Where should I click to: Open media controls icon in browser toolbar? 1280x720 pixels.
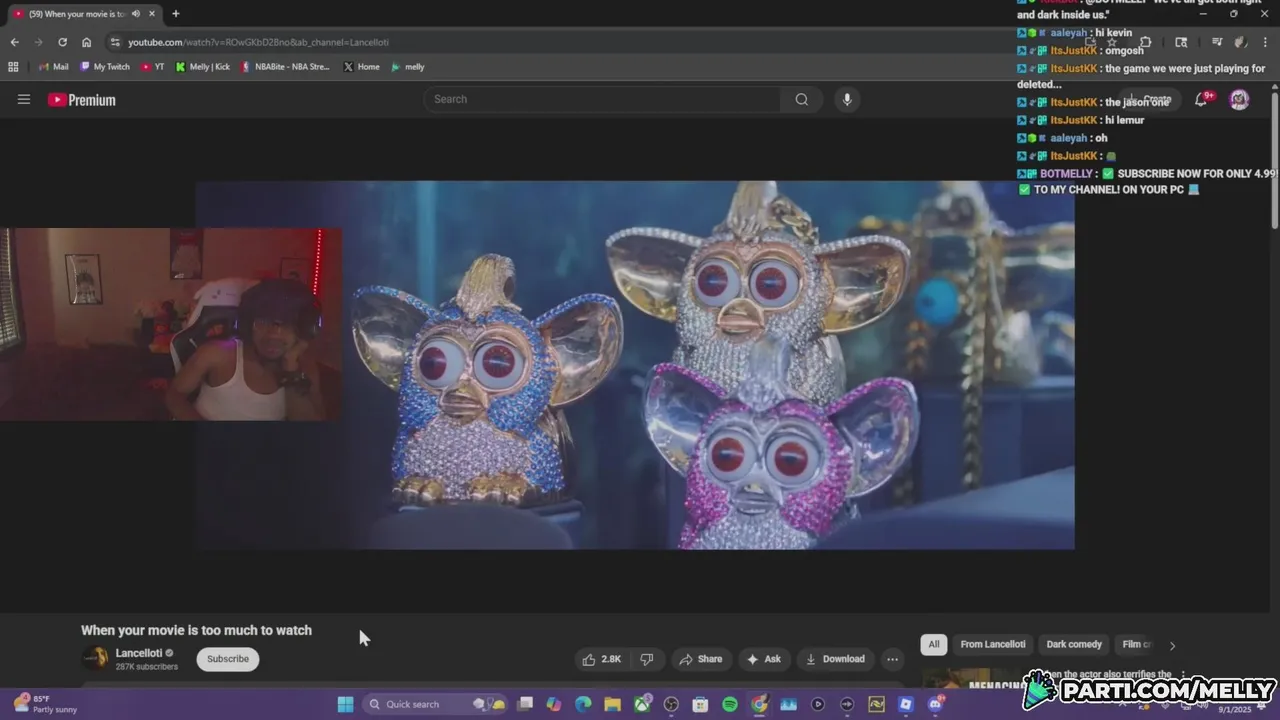coord(1217,42)
